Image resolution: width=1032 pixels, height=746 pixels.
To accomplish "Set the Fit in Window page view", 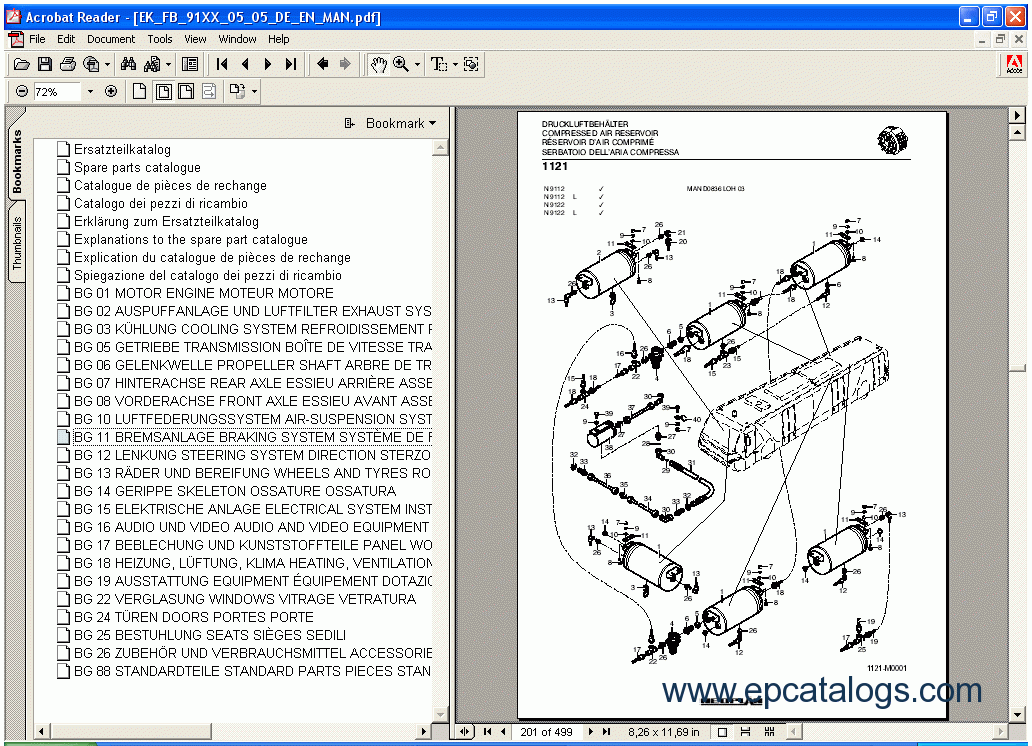I will (164, 92).
